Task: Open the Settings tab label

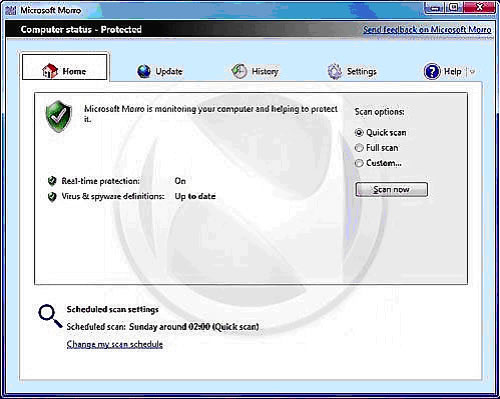Action: (362, 71)
